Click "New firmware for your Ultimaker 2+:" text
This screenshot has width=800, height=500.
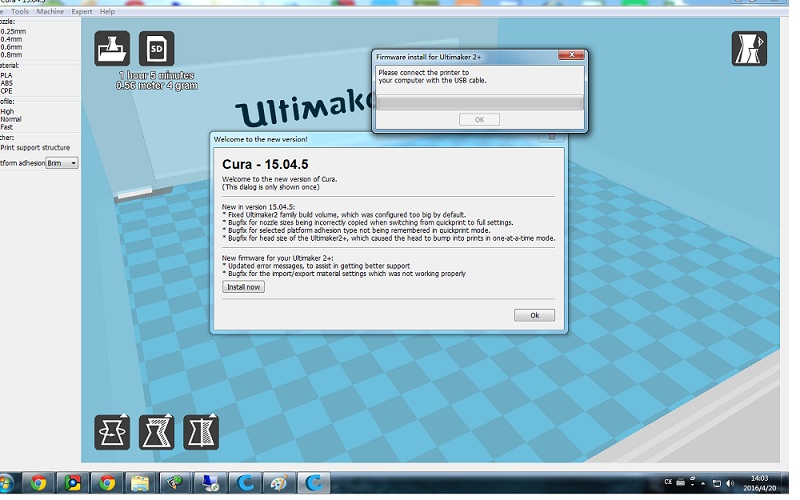(x=278, y=258)
